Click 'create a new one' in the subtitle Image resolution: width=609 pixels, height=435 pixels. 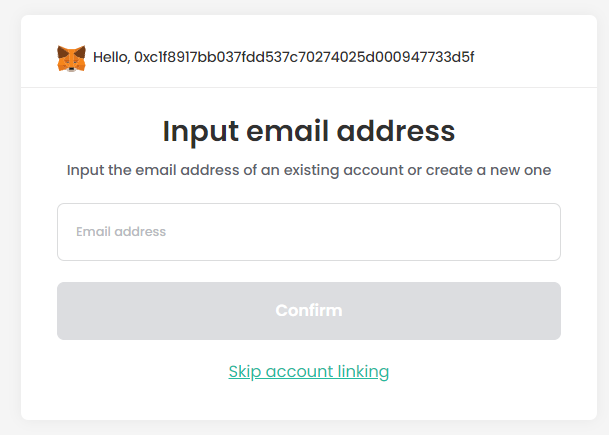[489, 170]
